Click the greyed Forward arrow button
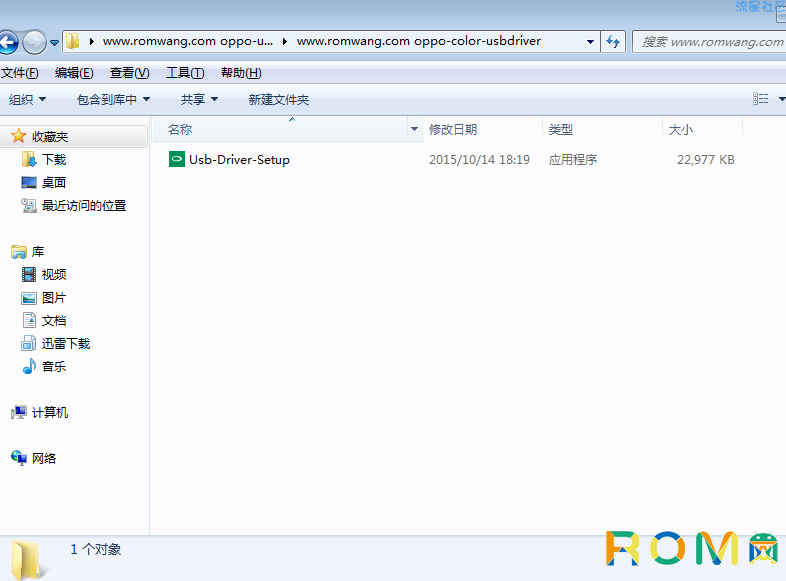Screen dimensions: 786x581 click(35, 43)
